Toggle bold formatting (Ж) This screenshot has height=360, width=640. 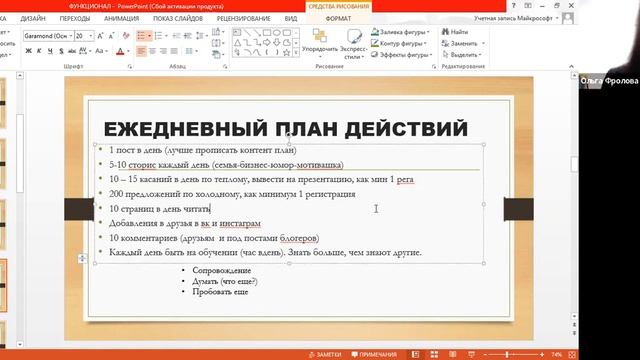coord(28,51)
